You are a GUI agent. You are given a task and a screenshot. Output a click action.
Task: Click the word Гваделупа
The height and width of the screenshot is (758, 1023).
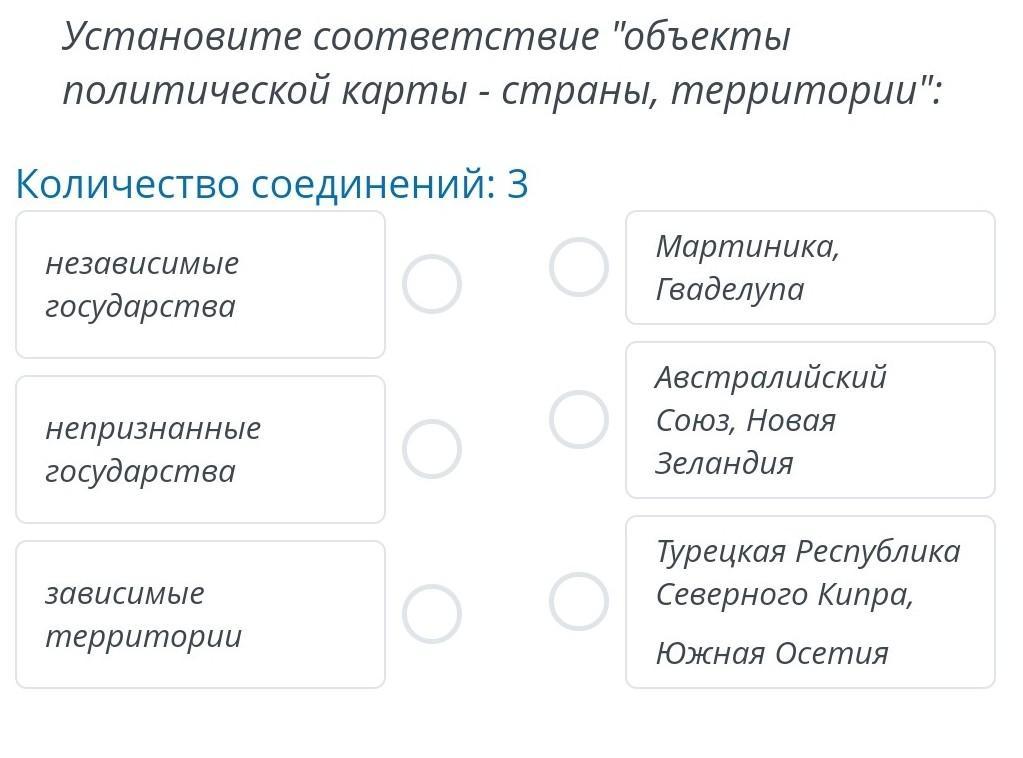730,290
